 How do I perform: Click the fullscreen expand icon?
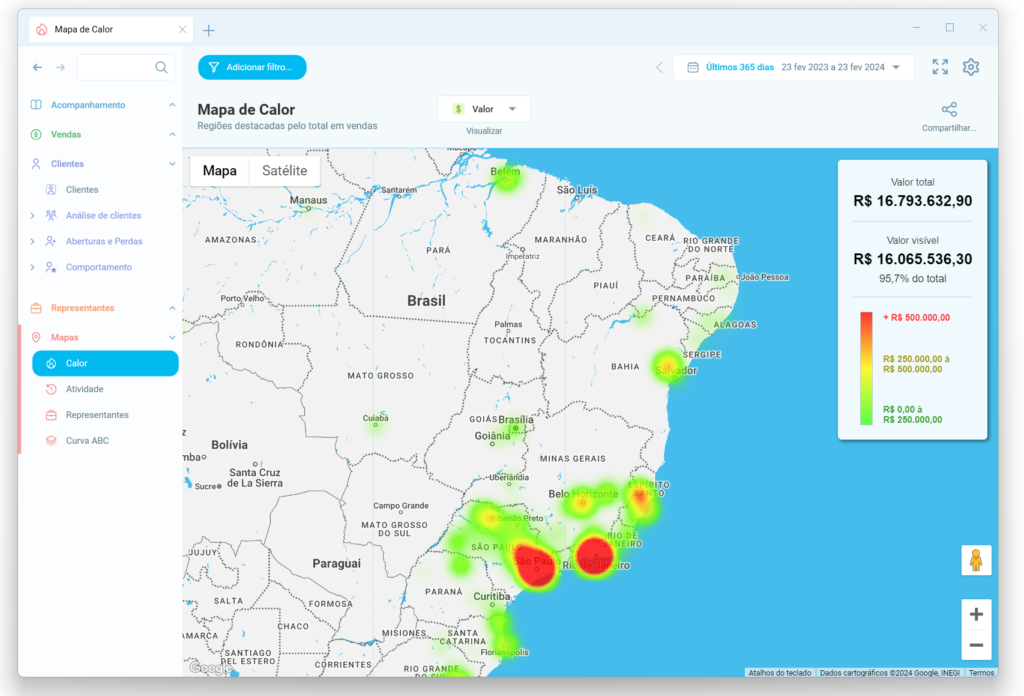tap(939, 67)
